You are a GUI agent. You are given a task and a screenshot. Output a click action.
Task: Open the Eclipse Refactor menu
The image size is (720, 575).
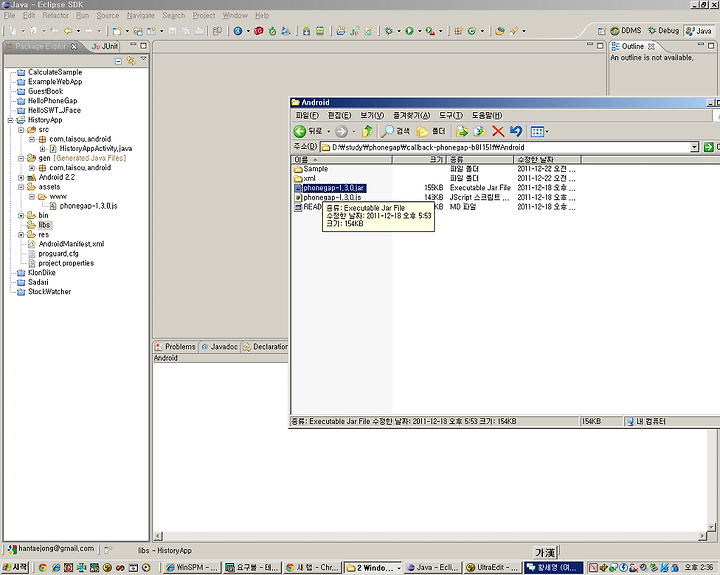click(x=56, y=15)
